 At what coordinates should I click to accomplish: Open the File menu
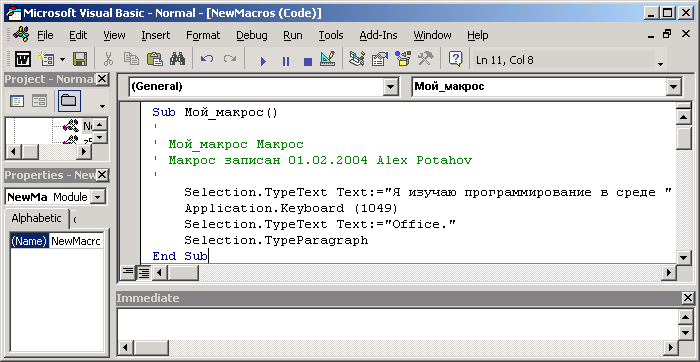pyautogui.click(x=45, y=35)
